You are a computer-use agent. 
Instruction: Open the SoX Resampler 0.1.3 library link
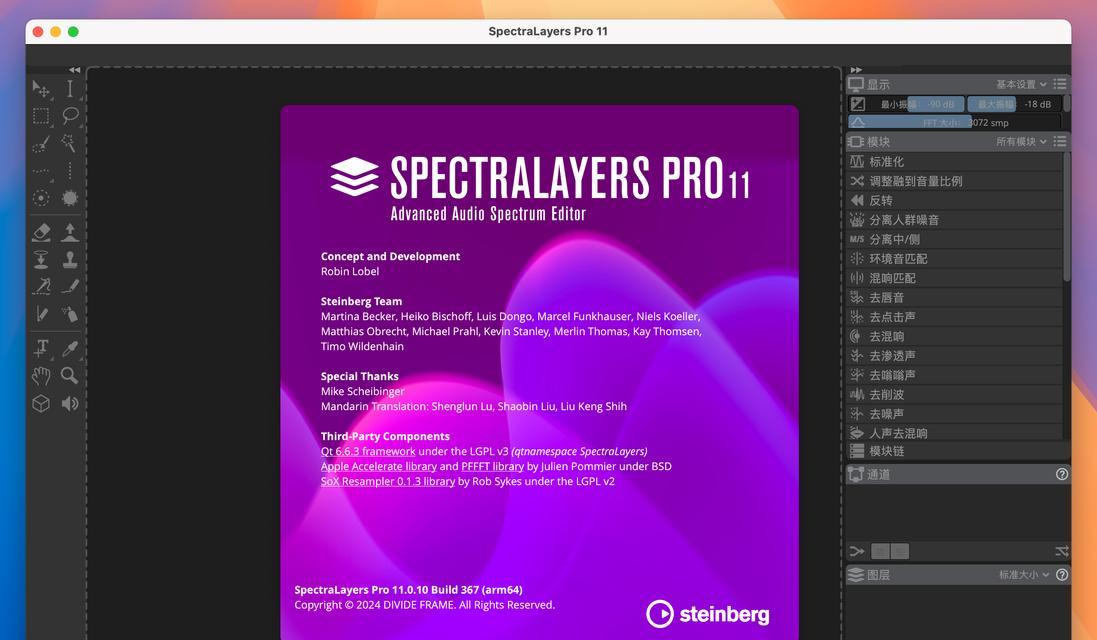pyautogui.click(x=388, y=481)
